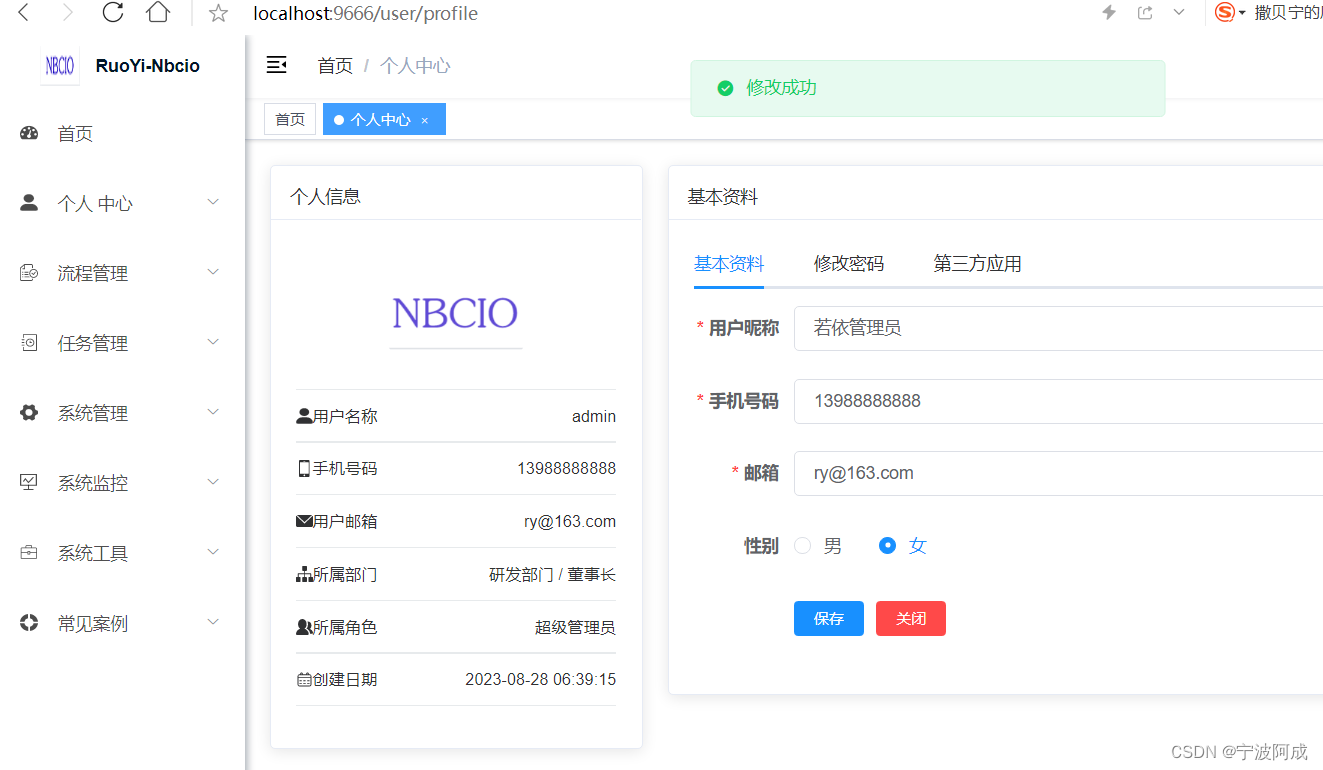Click user icon next to 用户名称
The image size is (1323, 770).
pyautogui.click(x=304, y=416)
